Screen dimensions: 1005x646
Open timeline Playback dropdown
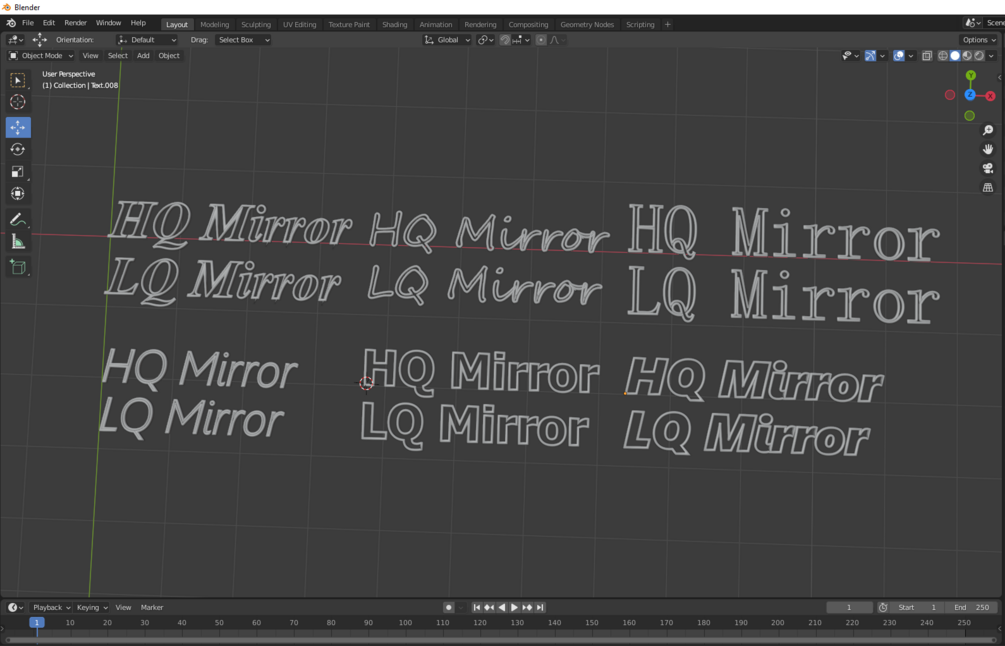pyautogui.click(x=51, y=608)
